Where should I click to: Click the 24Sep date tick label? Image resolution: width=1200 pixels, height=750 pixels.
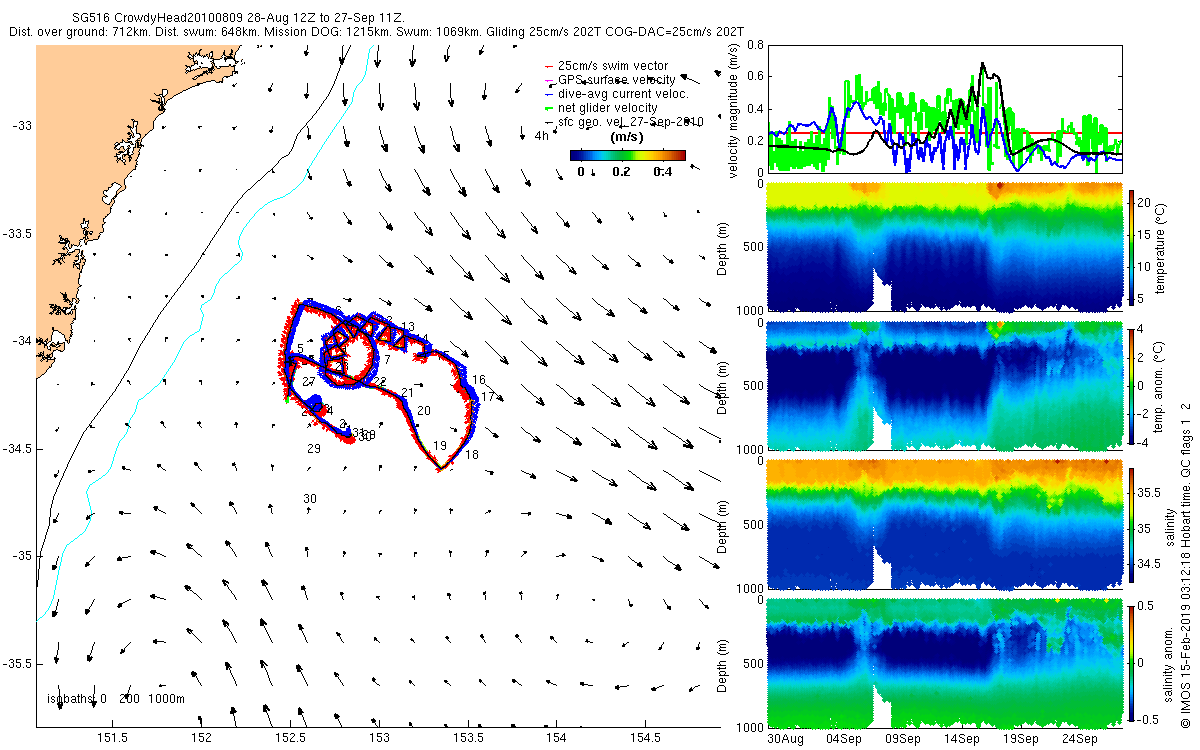tap(1080, 739)
